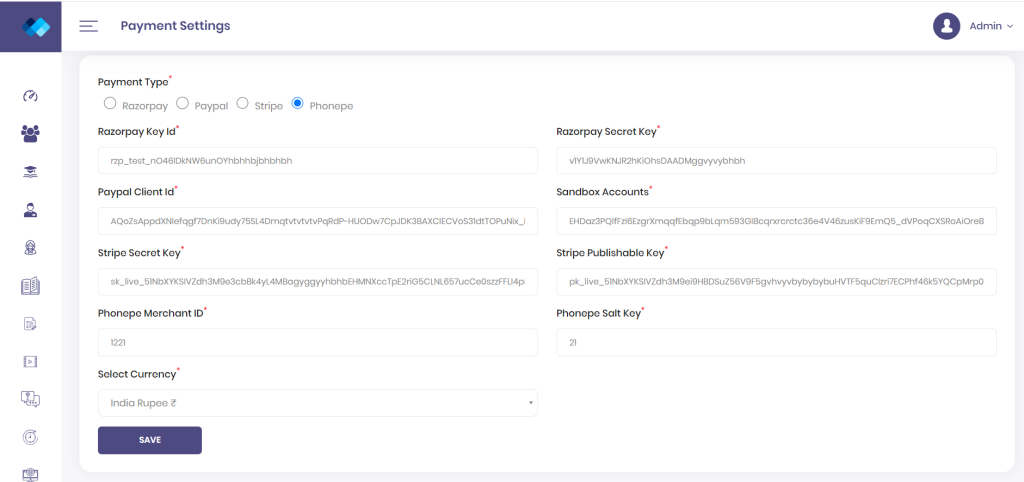
Task: Open the female avatar icon in the sidebar
Action: point(31,248)
